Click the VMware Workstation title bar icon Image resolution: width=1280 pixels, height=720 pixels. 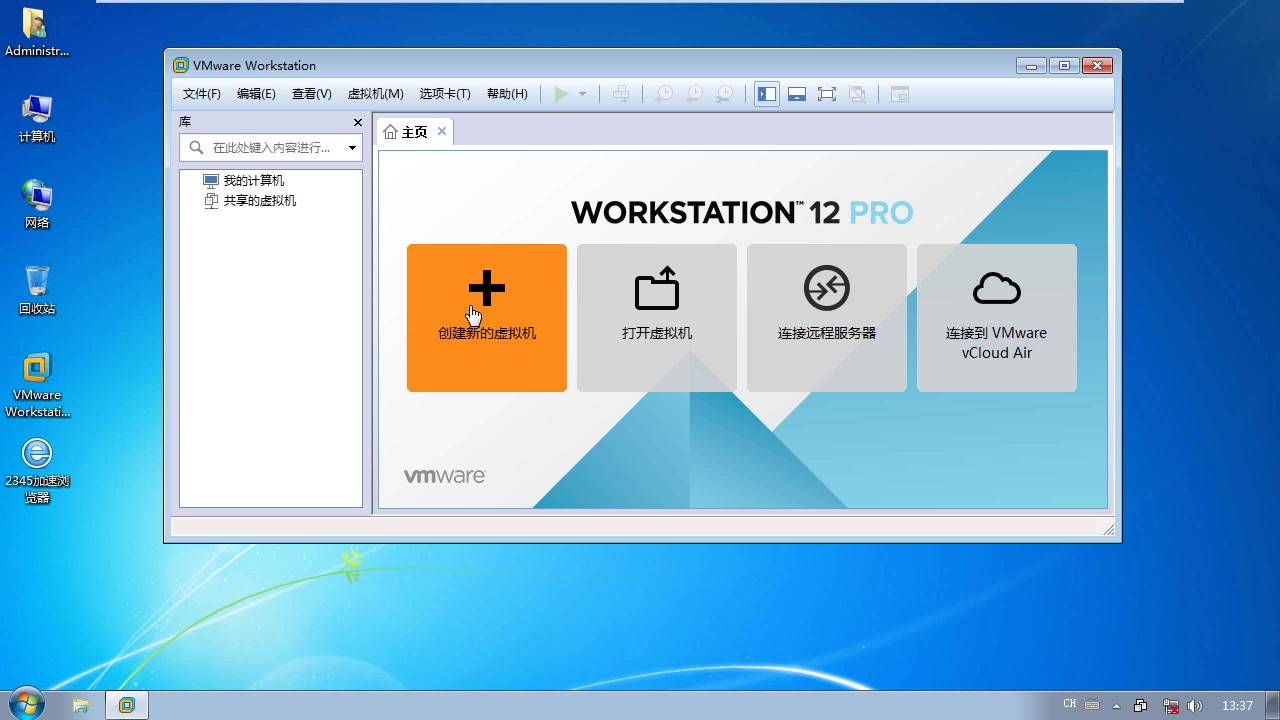(180, 66)
